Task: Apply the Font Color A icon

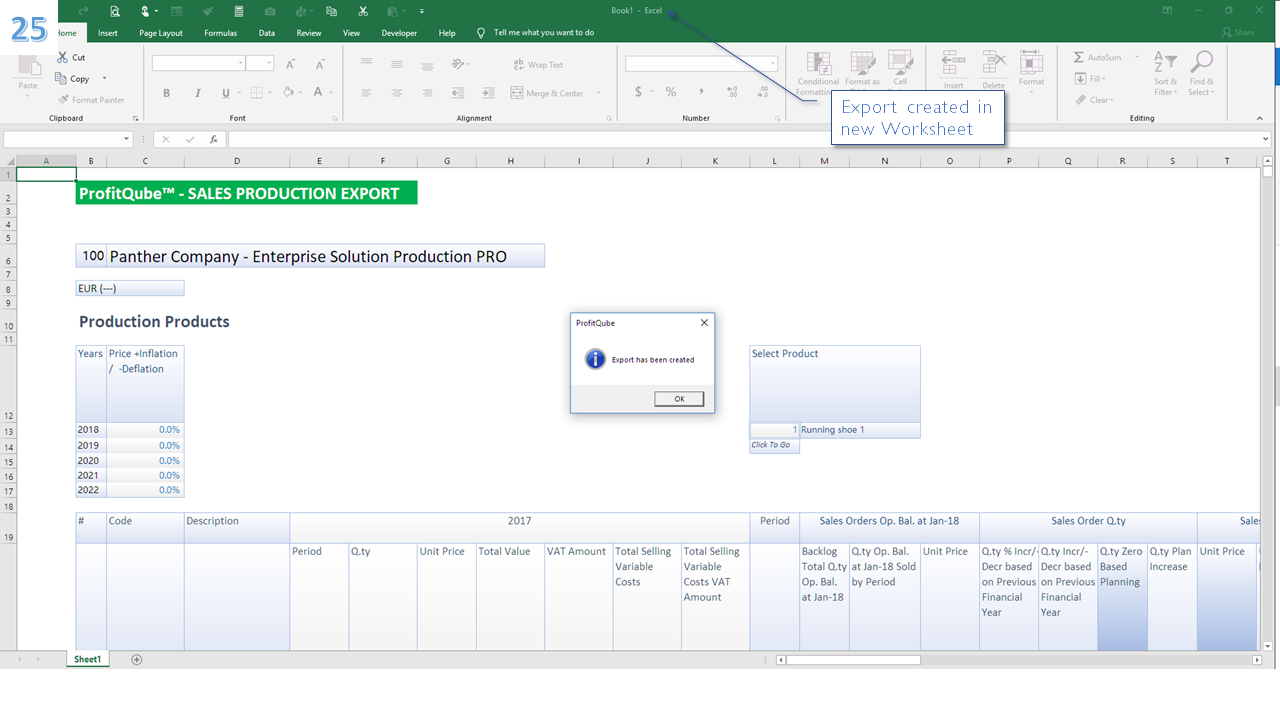Action: pos(318,92)
